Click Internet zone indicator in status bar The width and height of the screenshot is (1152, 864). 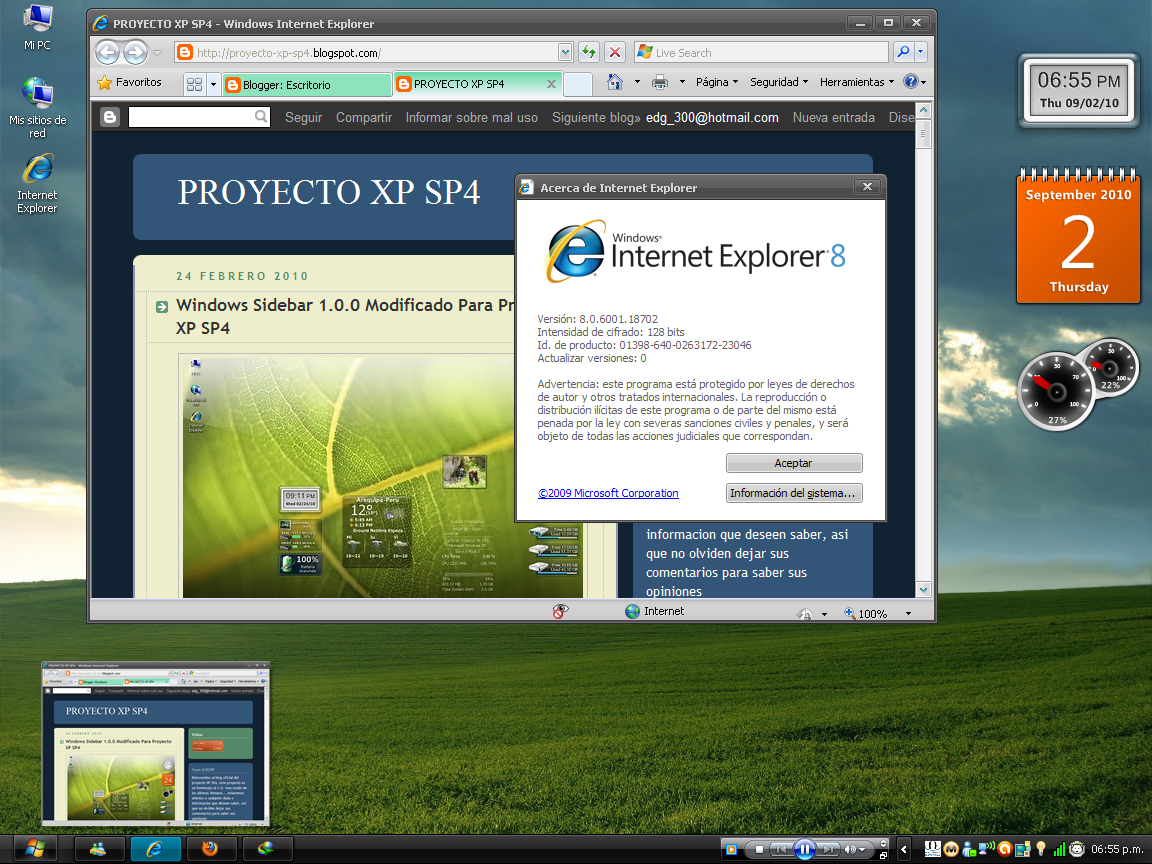654,611
